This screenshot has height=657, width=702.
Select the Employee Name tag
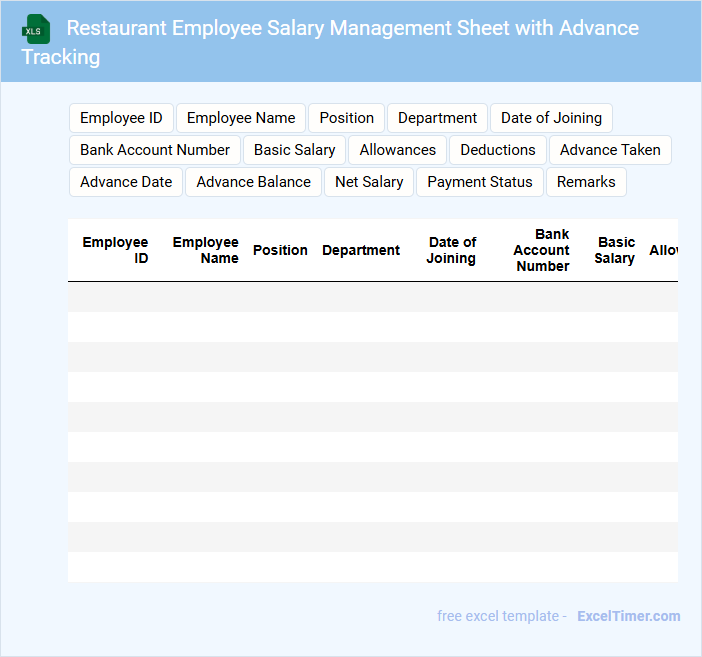pos(241,118)
